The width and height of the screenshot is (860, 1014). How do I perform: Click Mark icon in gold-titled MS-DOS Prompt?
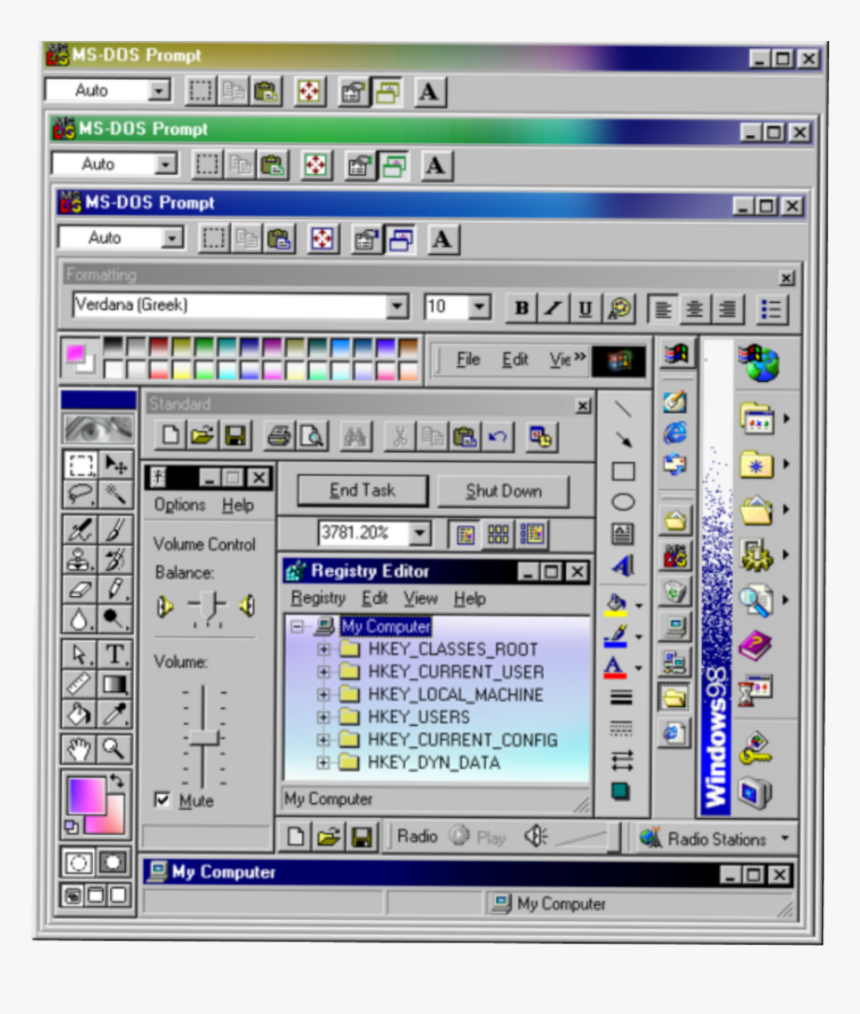click(x=200, y=91)
